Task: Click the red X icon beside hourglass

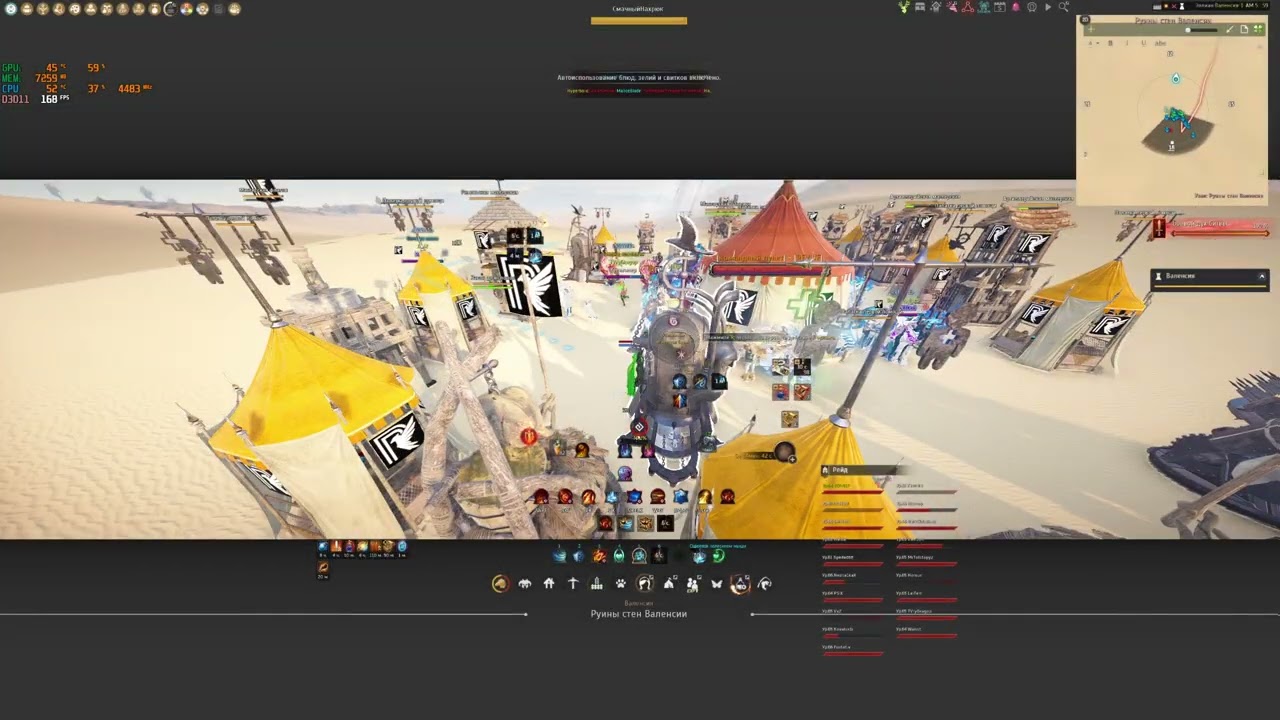Action: [1173, 6]
